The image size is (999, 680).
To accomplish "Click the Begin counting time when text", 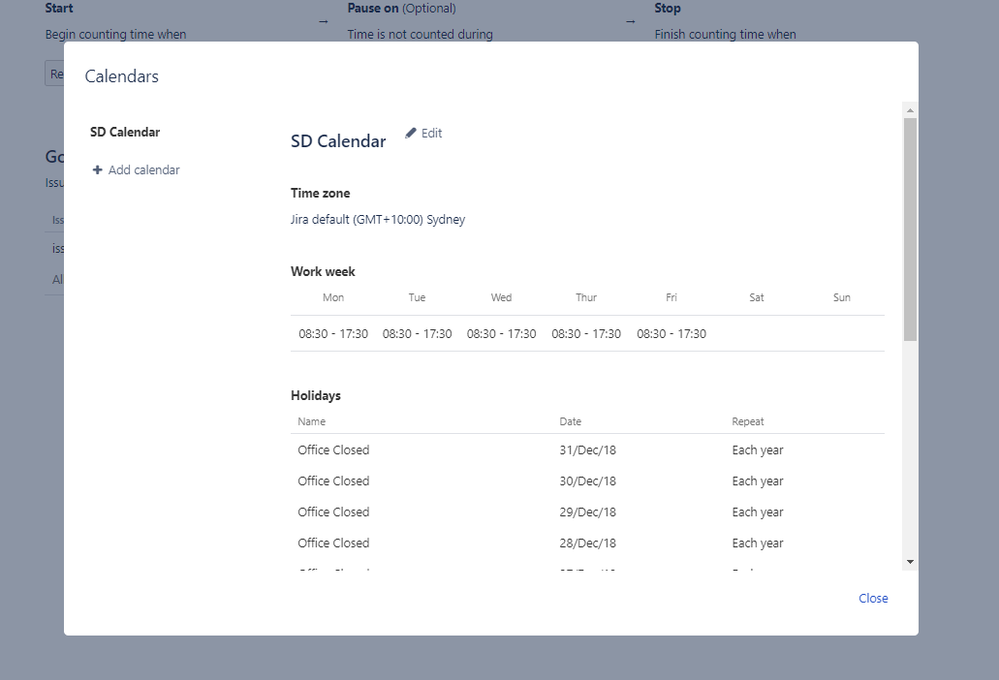I will point(115,34).
